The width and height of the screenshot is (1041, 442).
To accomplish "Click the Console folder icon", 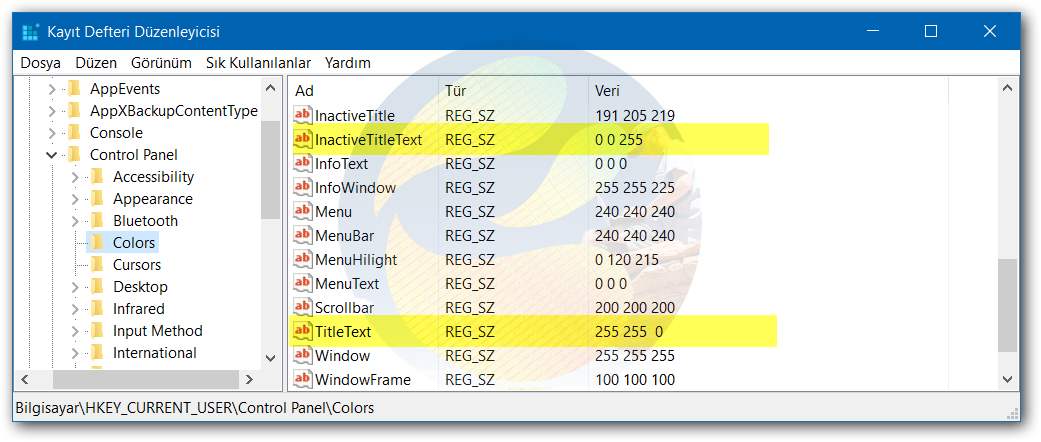I will coord(74,133).
